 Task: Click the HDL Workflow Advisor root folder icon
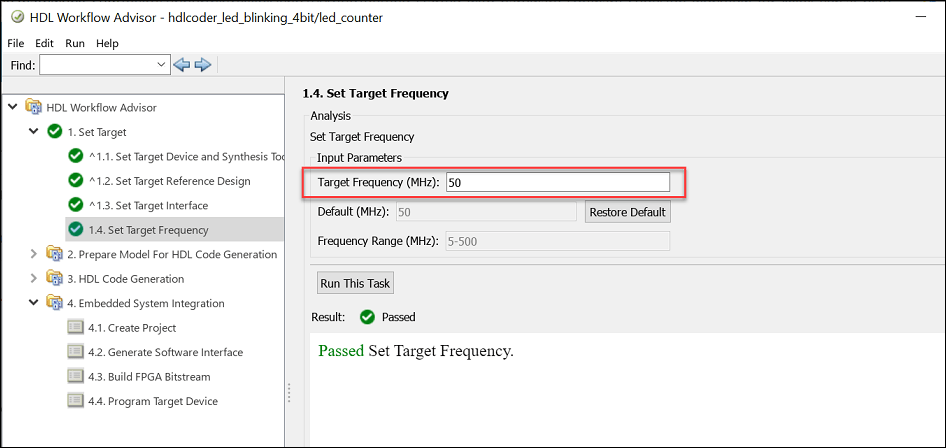[x=35, y=108]
